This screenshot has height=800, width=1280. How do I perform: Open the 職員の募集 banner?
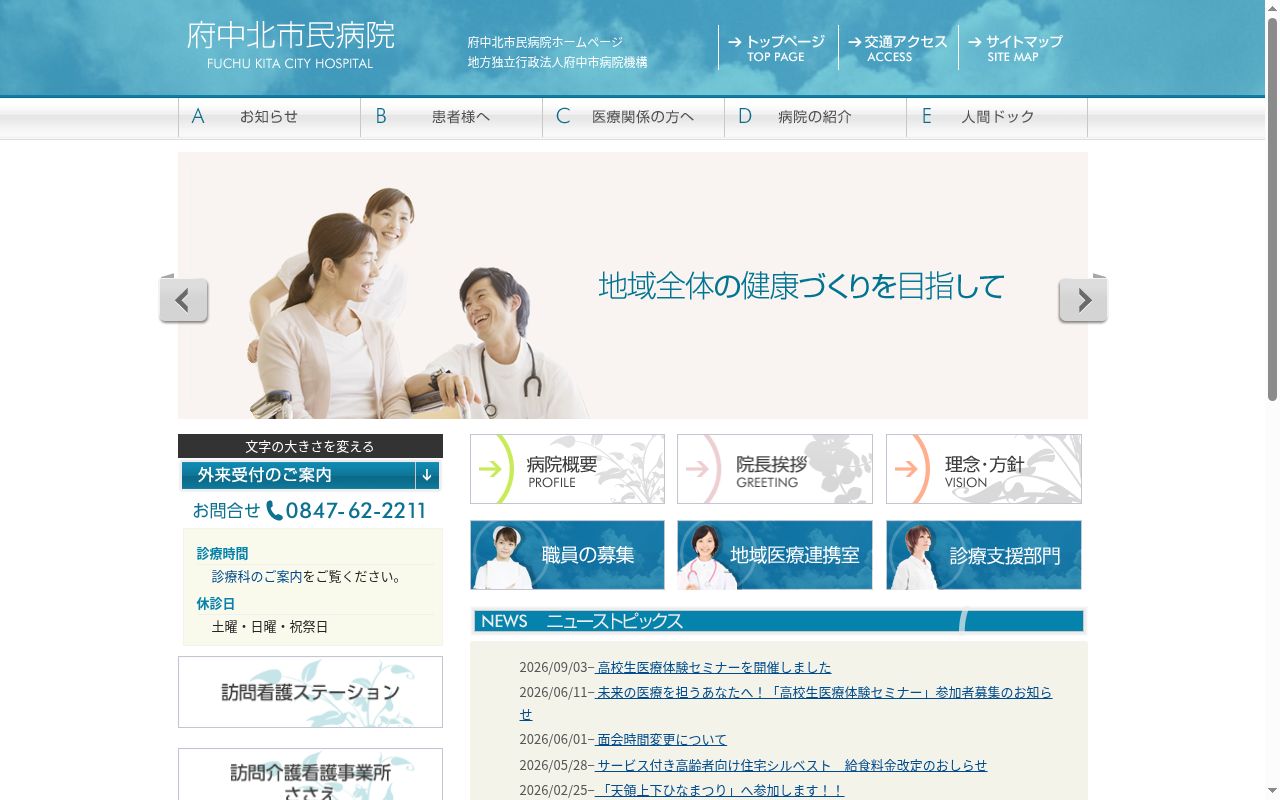[567, 555]
